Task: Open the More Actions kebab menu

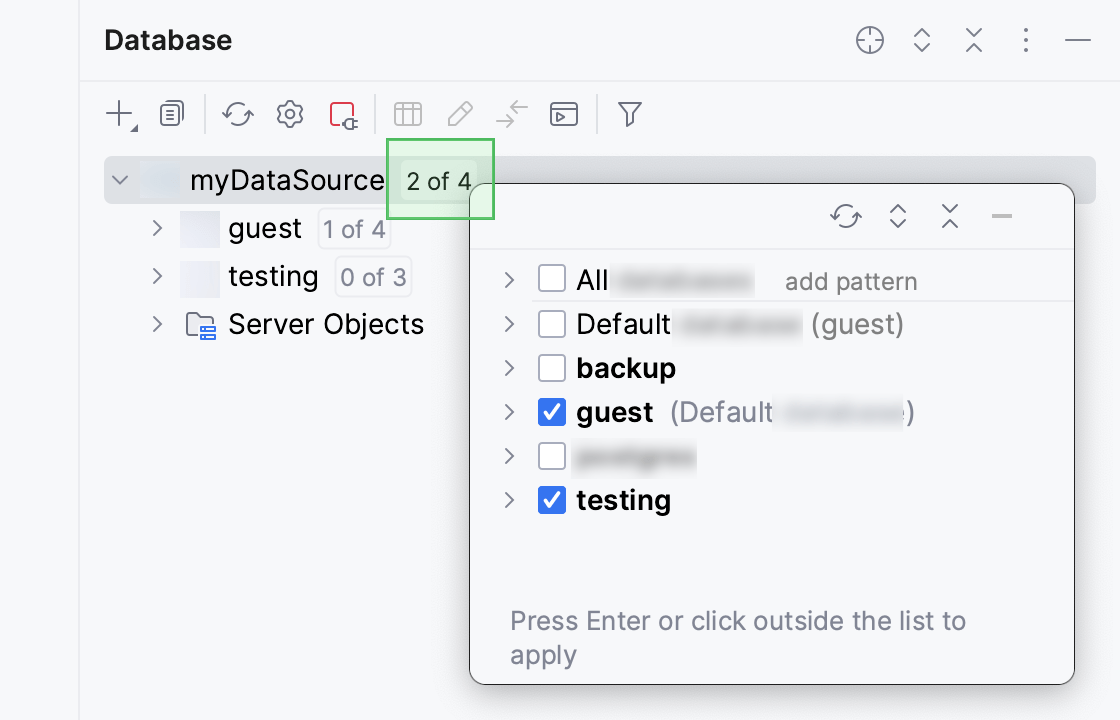Action: 1025,40
